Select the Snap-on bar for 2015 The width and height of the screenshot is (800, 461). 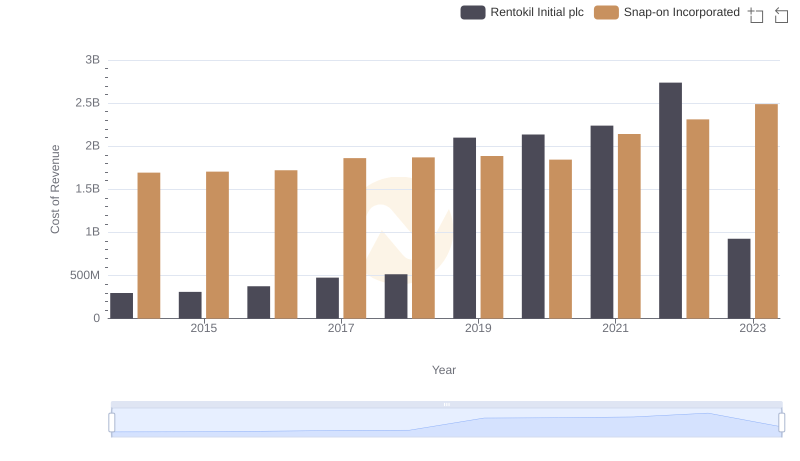point(217,245)
